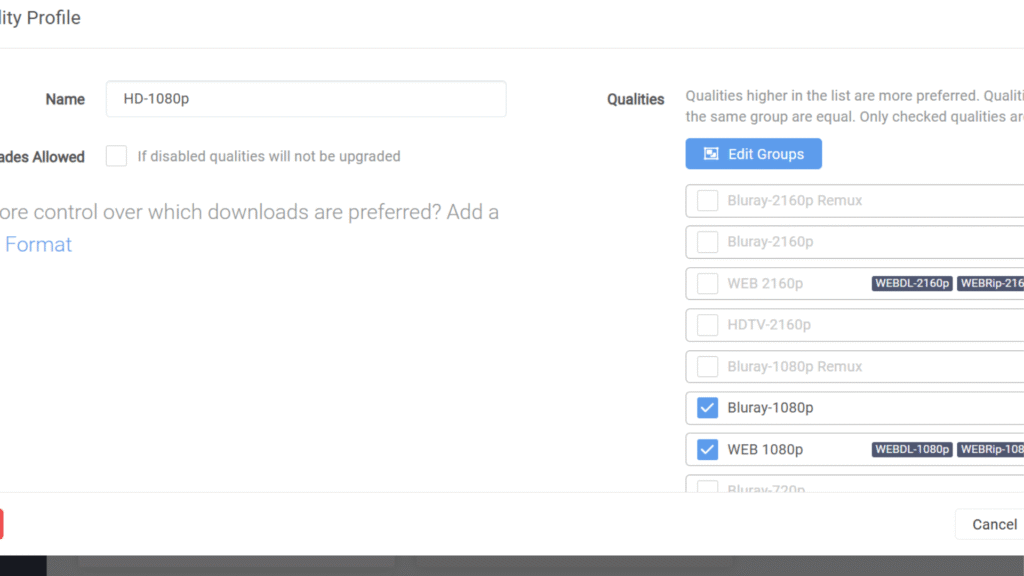Toggle the Upgrades Allowed checkbox
Viewport: 1024px width, 576px height.
pos(117,156)
